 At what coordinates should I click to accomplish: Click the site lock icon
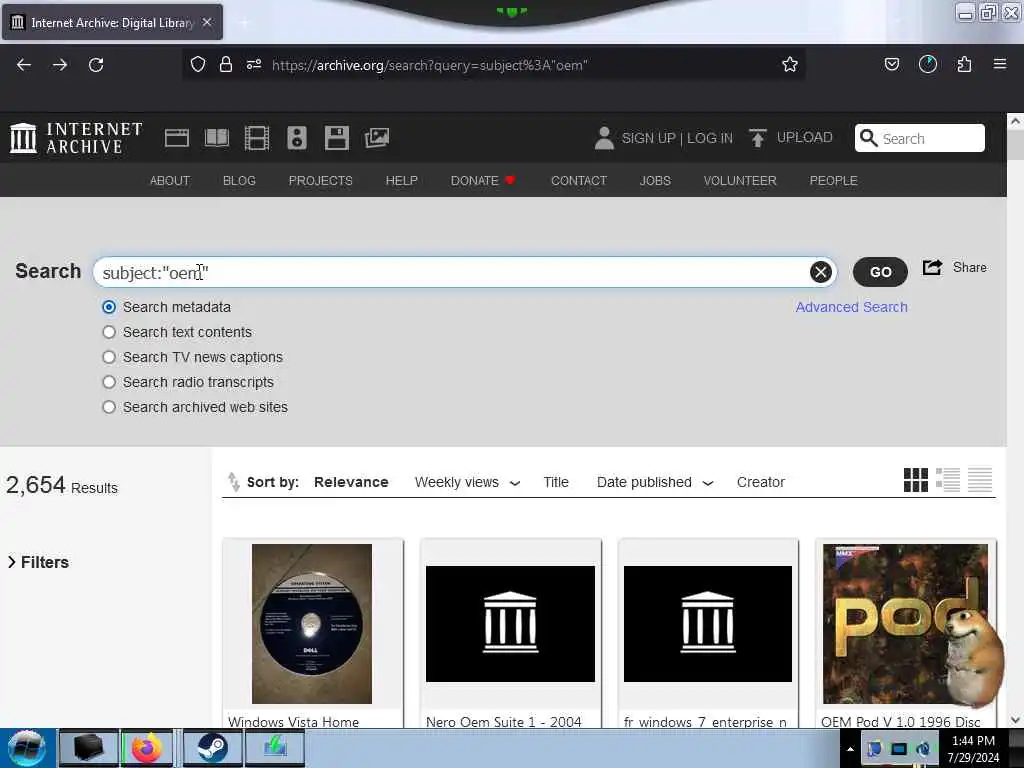[x=226, y=65]
